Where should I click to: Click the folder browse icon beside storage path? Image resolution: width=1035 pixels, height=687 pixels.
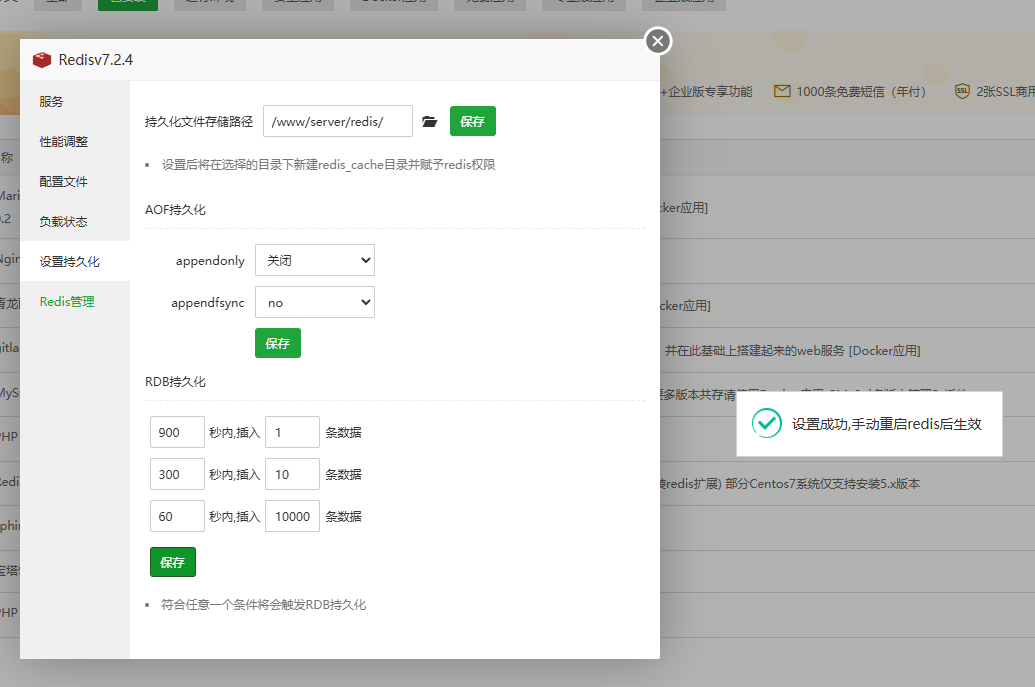pos(430,121)
